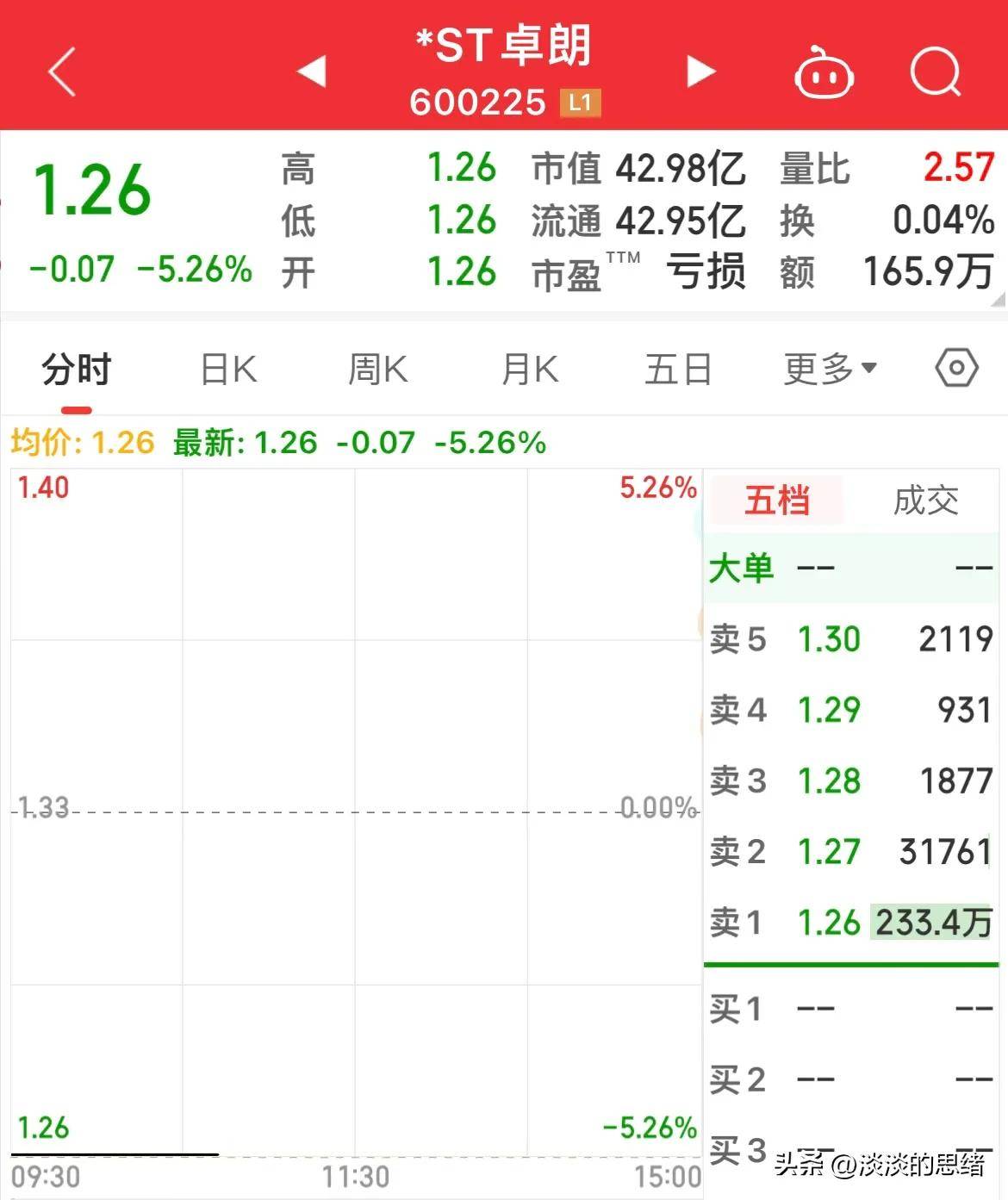Select the 五档 order book tab

[777, 501]
